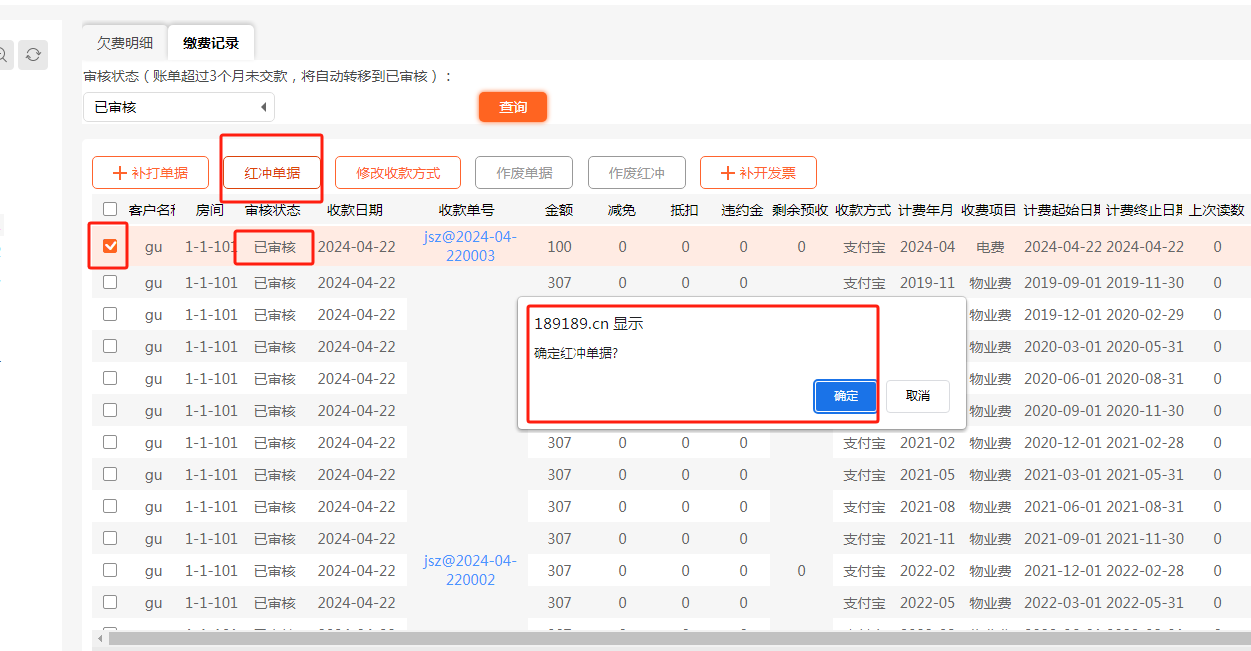Screen dimensions: 1251x651
Task: Cancel the dialog with 取消
Action: [917, 396]
